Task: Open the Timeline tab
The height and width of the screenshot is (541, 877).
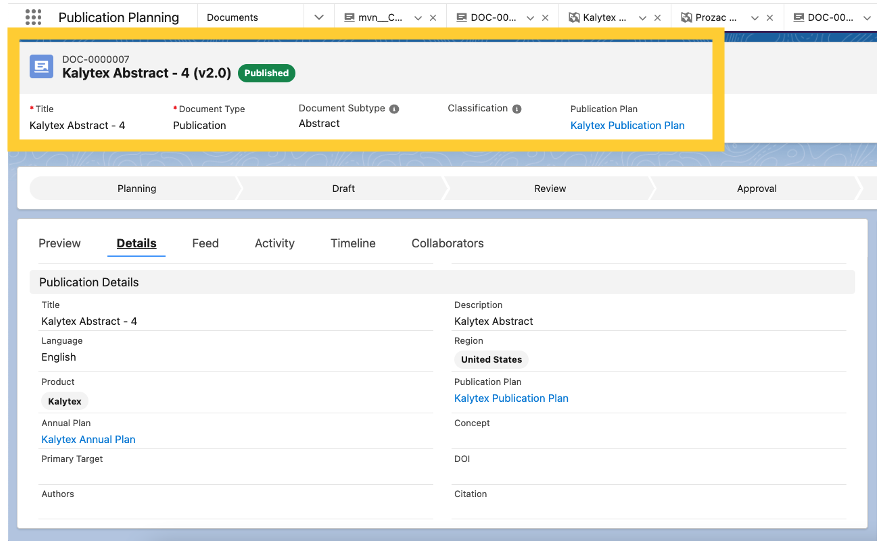Action: [x=353, y=243]
